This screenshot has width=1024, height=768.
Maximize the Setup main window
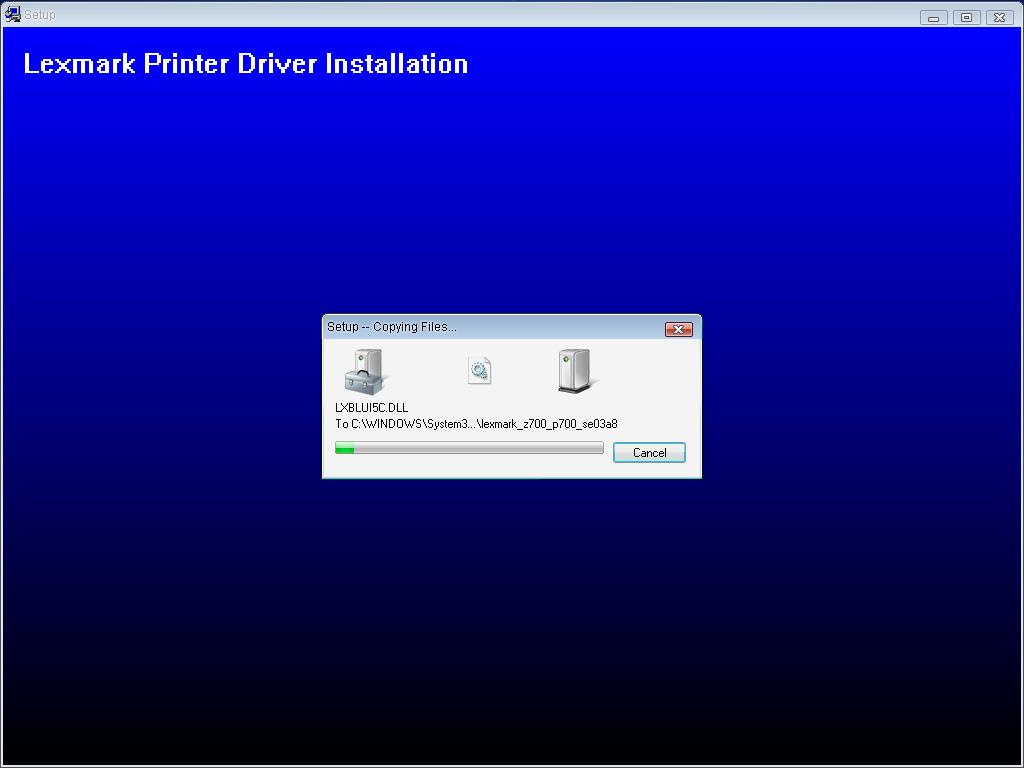coord(967,18)
